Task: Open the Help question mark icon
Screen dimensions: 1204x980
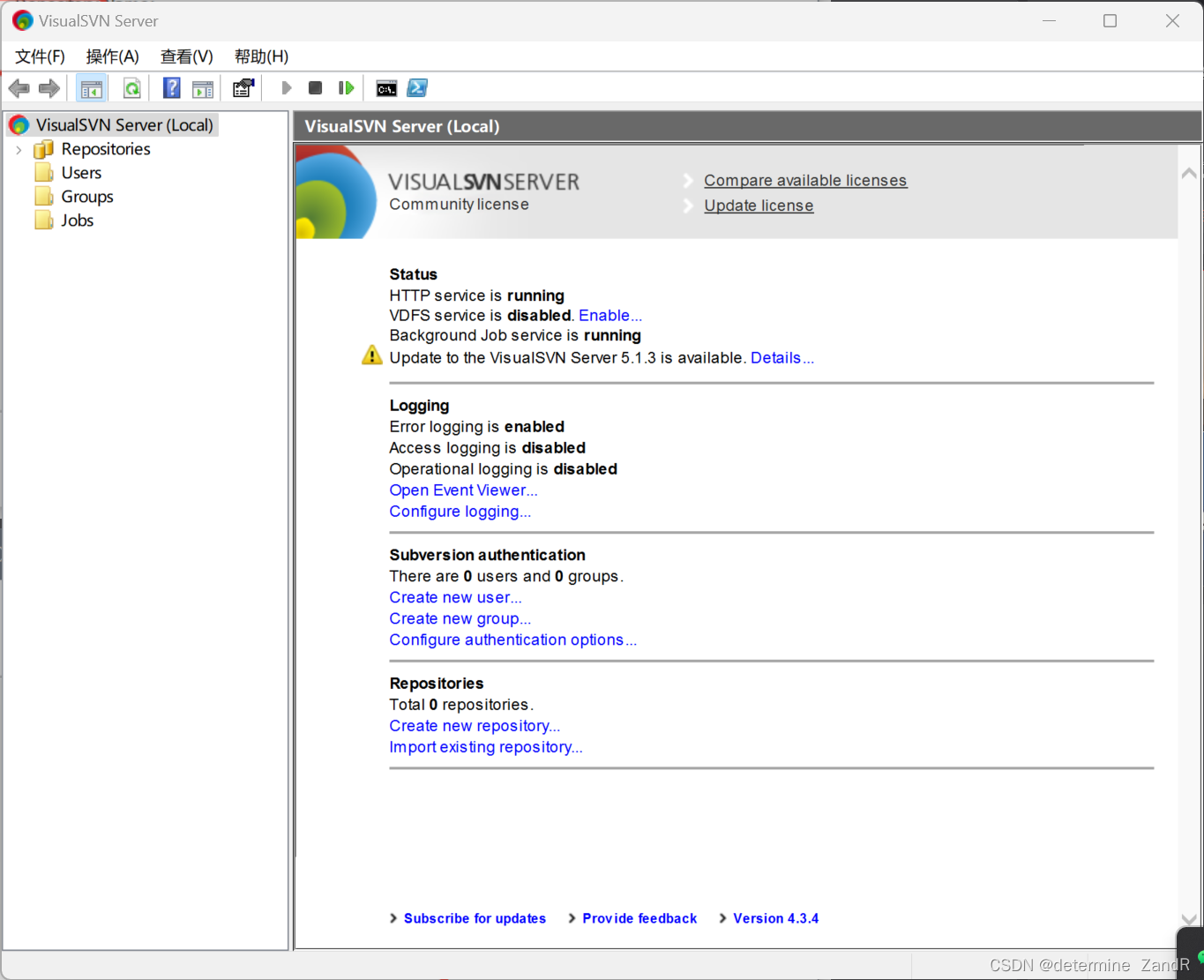Action: (x=172, y=88)
